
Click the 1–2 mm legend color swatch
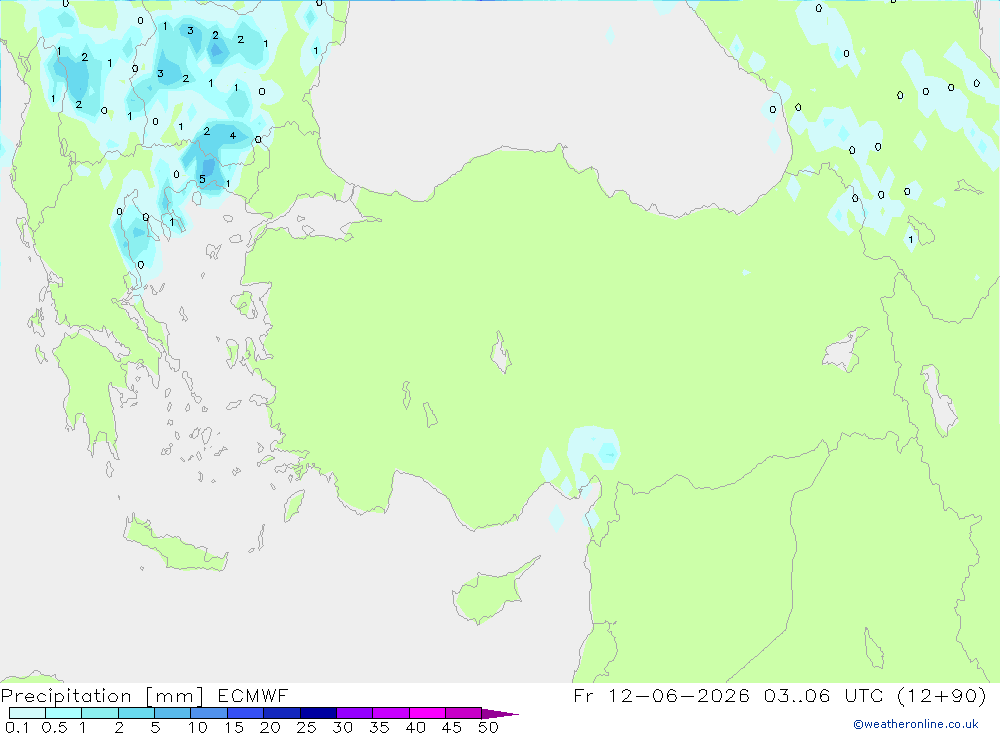100,713
